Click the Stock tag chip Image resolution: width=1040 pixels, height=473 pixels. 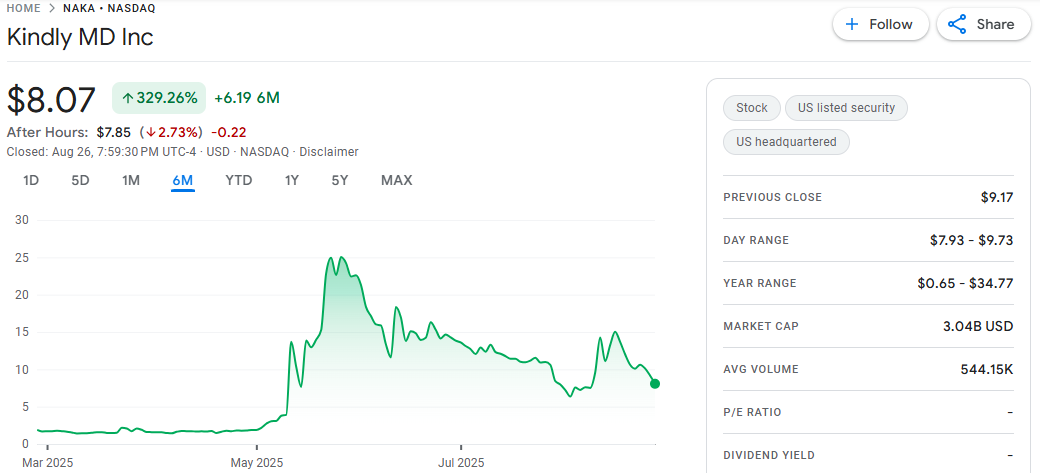pos(751,107)
